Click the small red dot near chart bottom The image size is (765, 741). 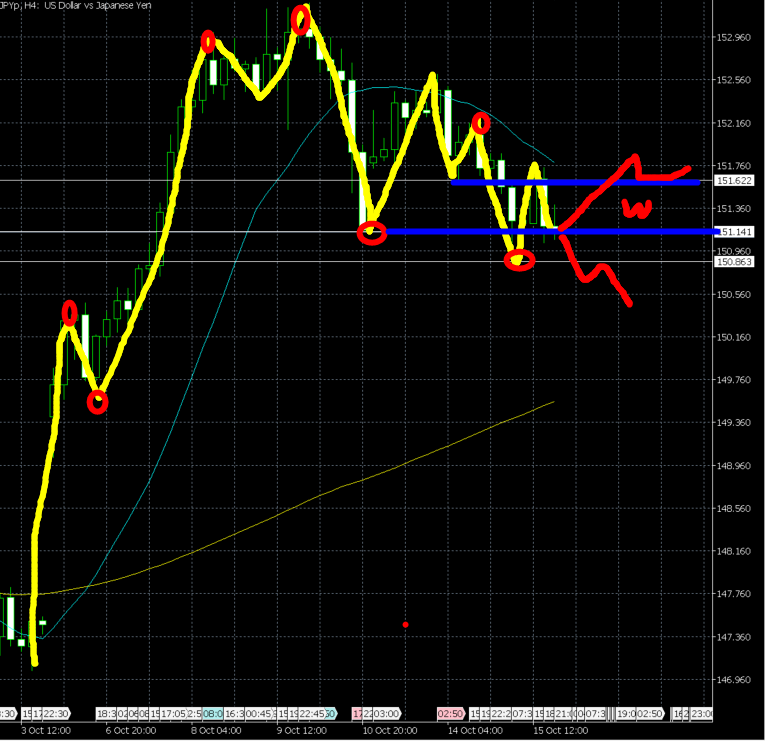[405, 625]
